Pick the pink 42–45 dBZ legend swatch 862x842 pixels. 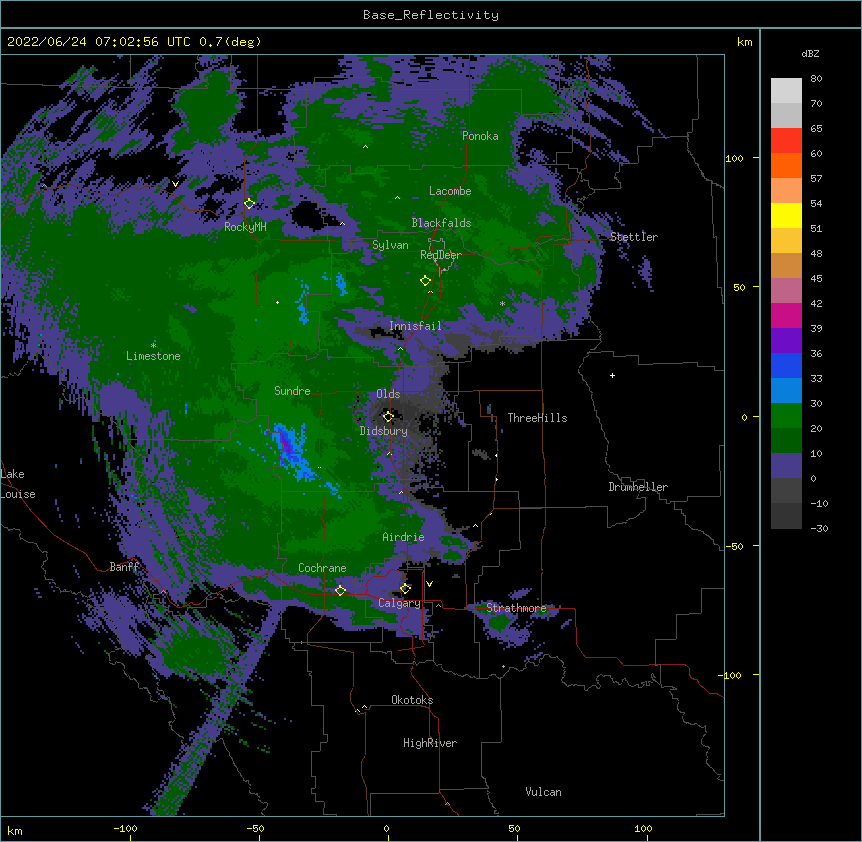[x=786, y=291]
